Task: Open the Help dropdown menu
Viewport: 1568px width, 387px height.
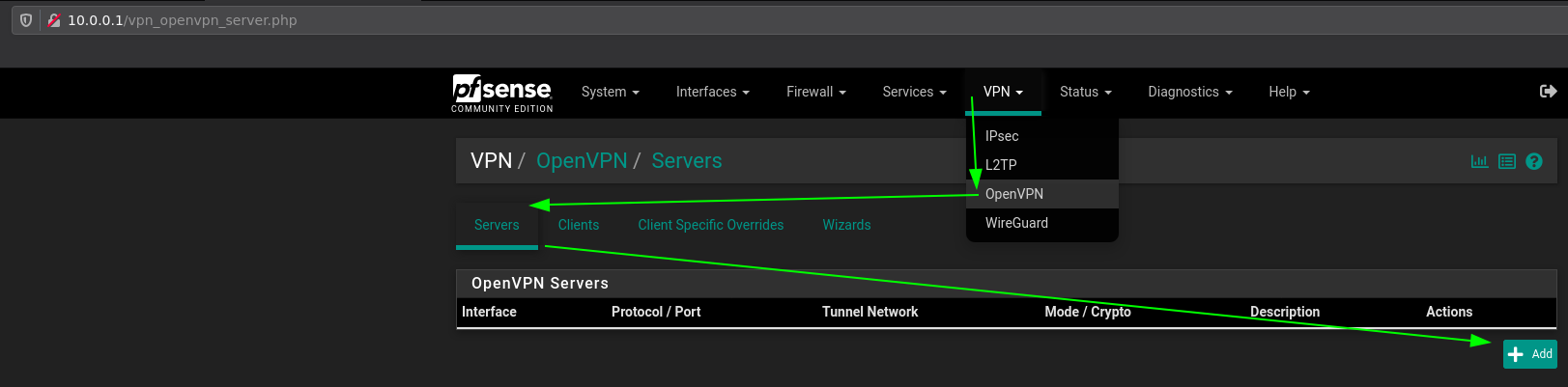Action: pos(1290,92)
